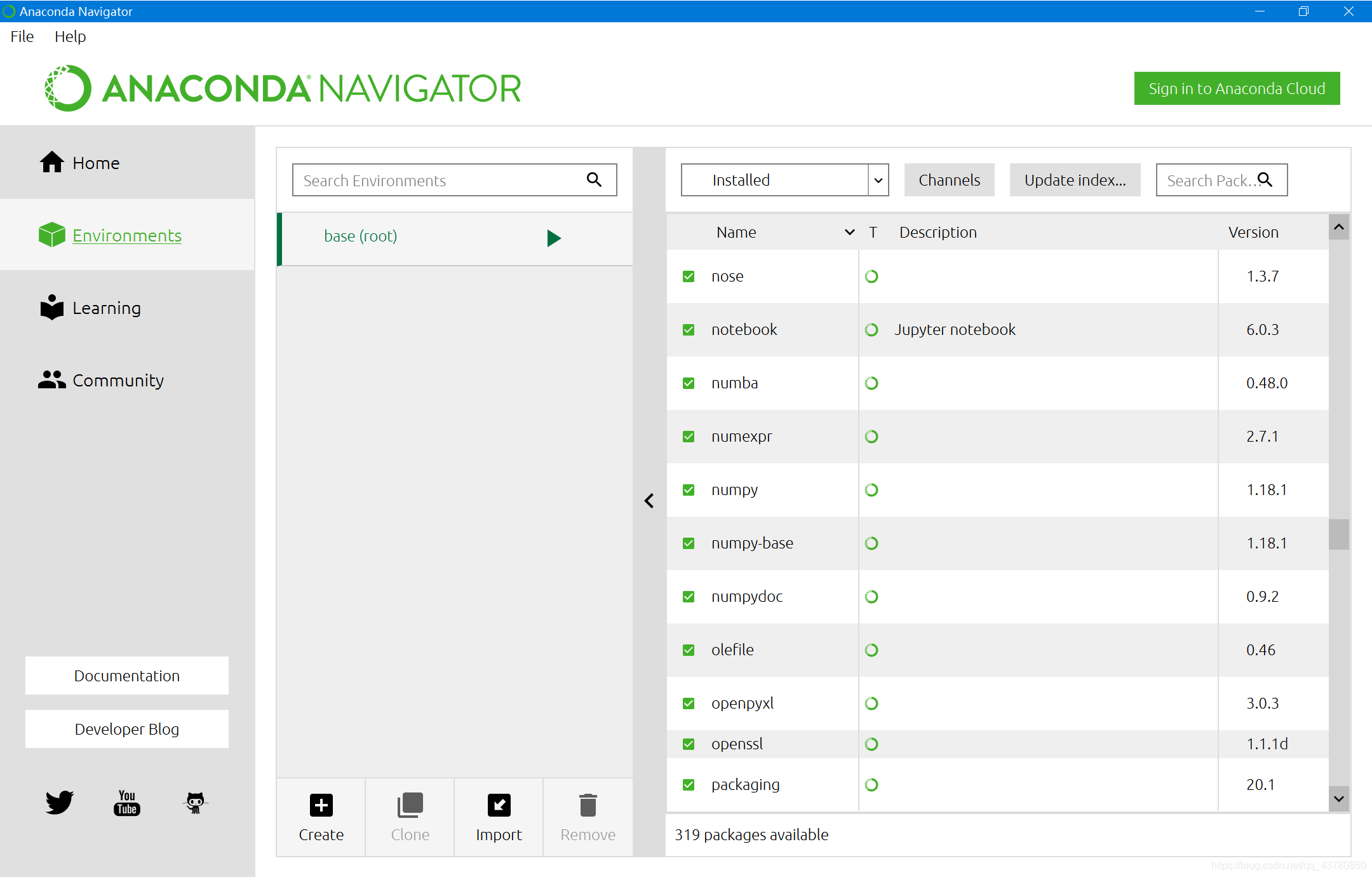Click the Remove environment trash icon
This screenshot has height=877, width=1372.
click(x=588, y=805)
